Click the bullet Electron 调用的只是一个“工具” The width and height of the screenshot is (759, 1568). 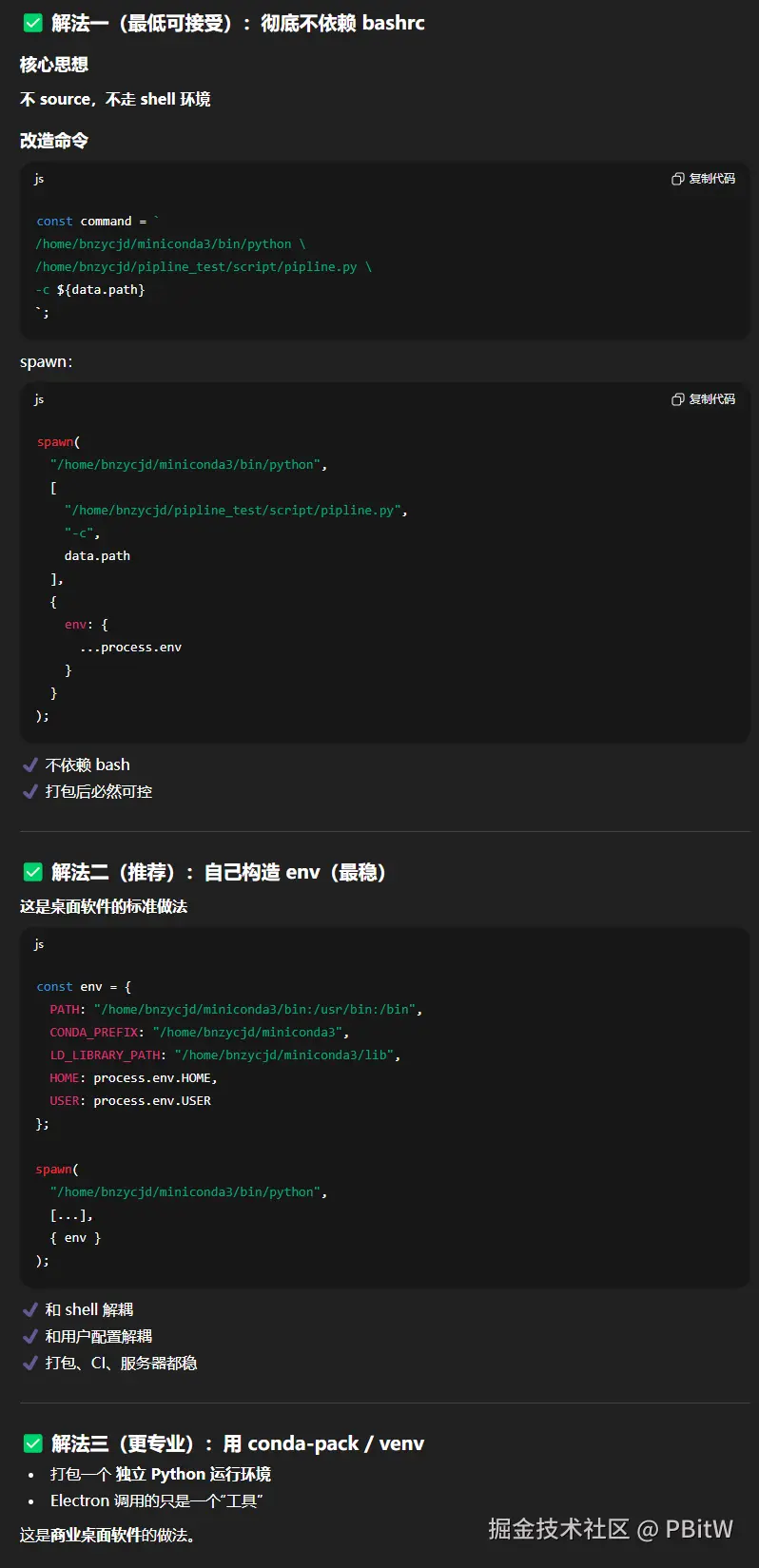pyautogui.click(x=157, y=1500)
